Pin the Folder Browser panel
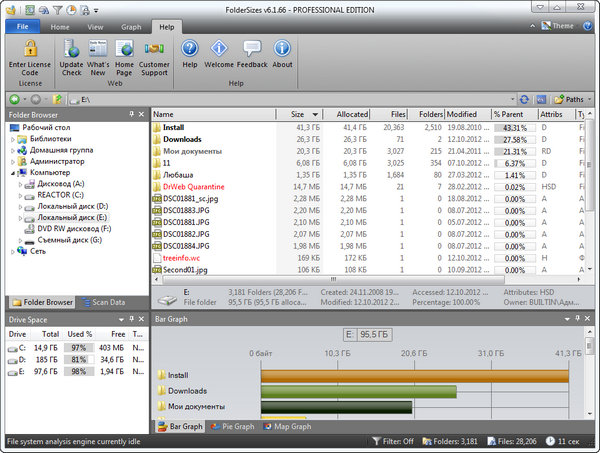 point(132,115)
